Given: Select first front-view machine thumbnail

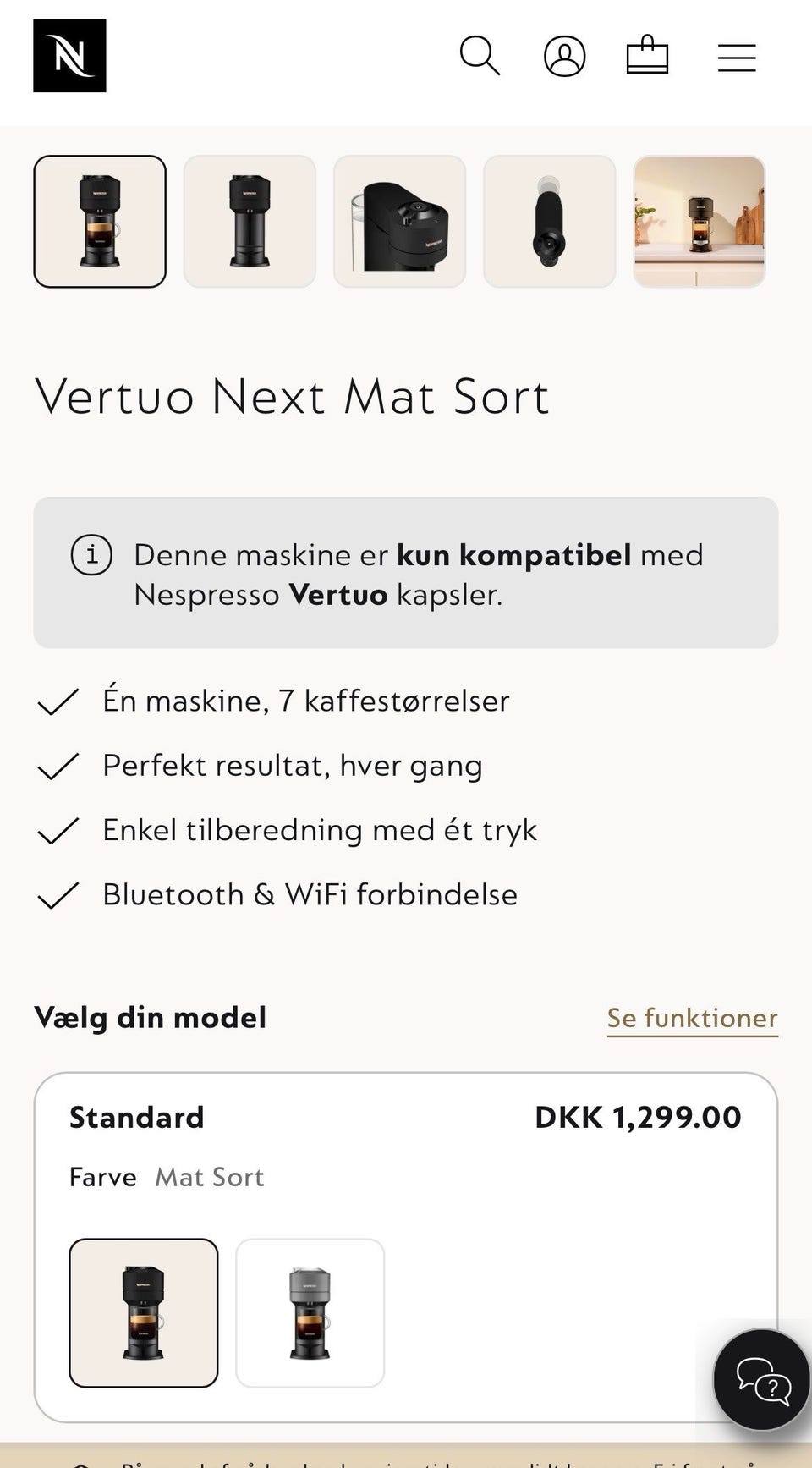Looking at the screenshot, I should [100, 222].
